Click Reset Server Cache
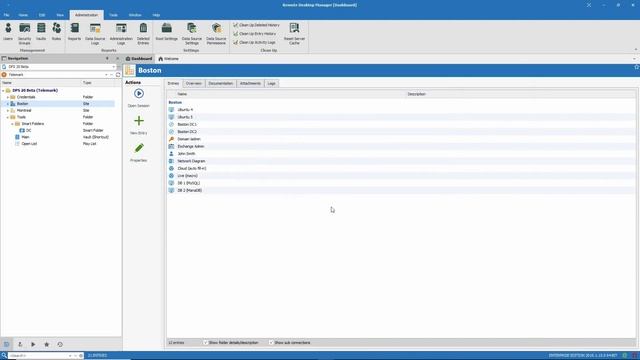The width and height of the screenshot is (640, 360). pyautogui.click(x=294, y=33)
